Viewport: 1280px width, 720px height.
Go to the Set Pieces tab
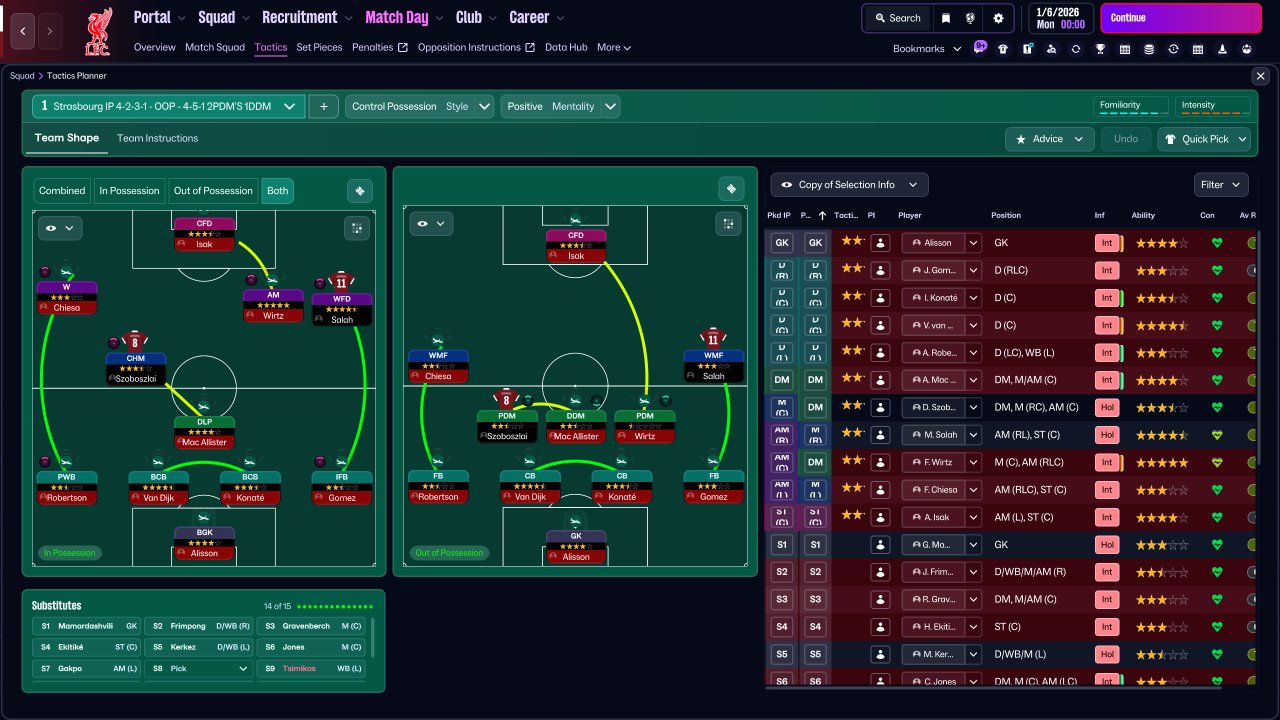pyautogui.click(x=320, y=47)
